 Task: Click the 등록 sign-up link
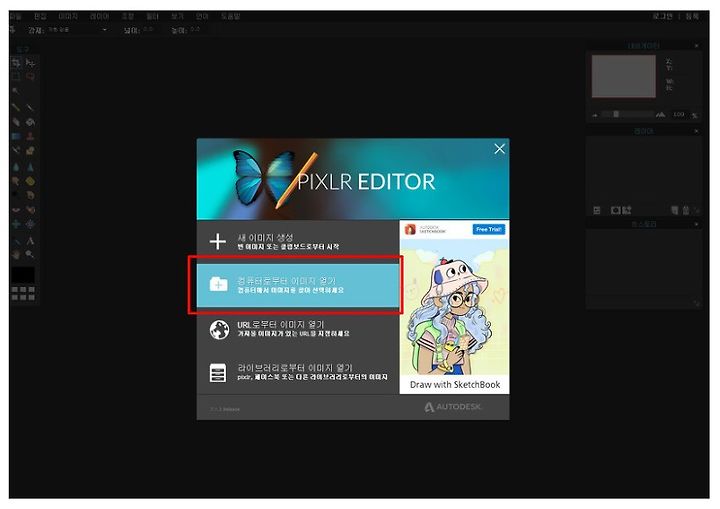pyautogui.click(x=692, y=17)
